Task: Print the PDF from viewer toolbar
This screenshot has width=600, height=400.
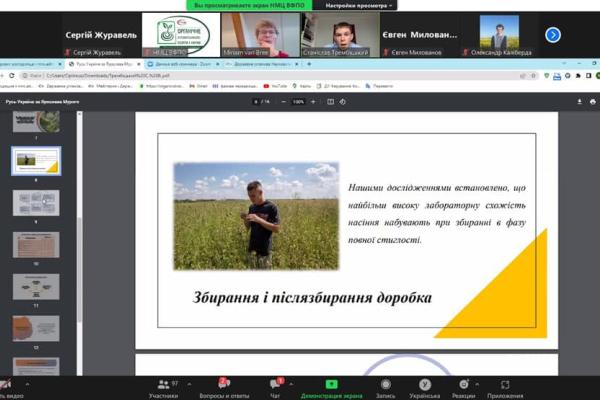Action: 593,102
